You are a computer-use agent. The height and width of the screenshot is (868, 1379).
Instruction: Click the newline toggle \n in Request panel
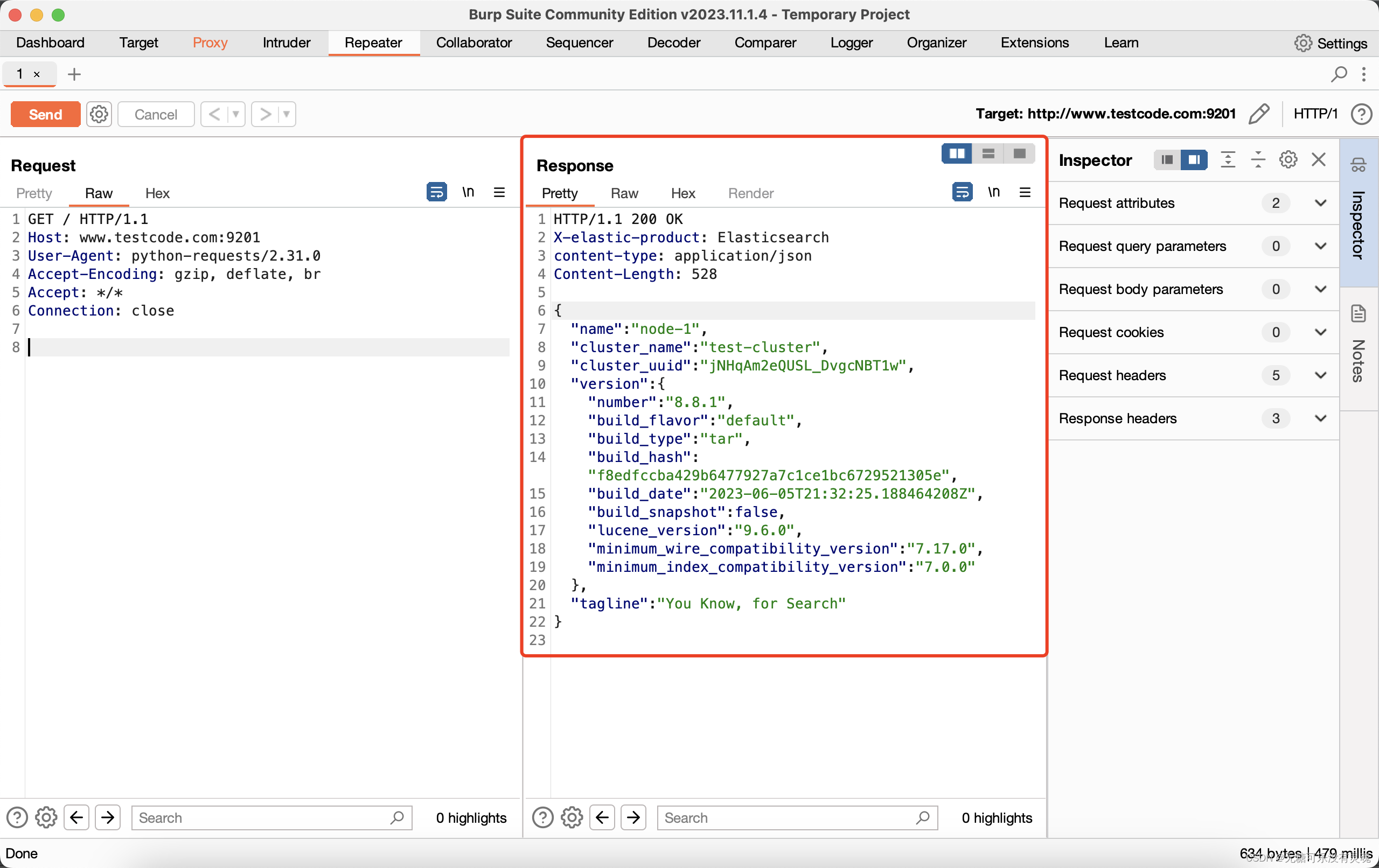pos(467,192)
